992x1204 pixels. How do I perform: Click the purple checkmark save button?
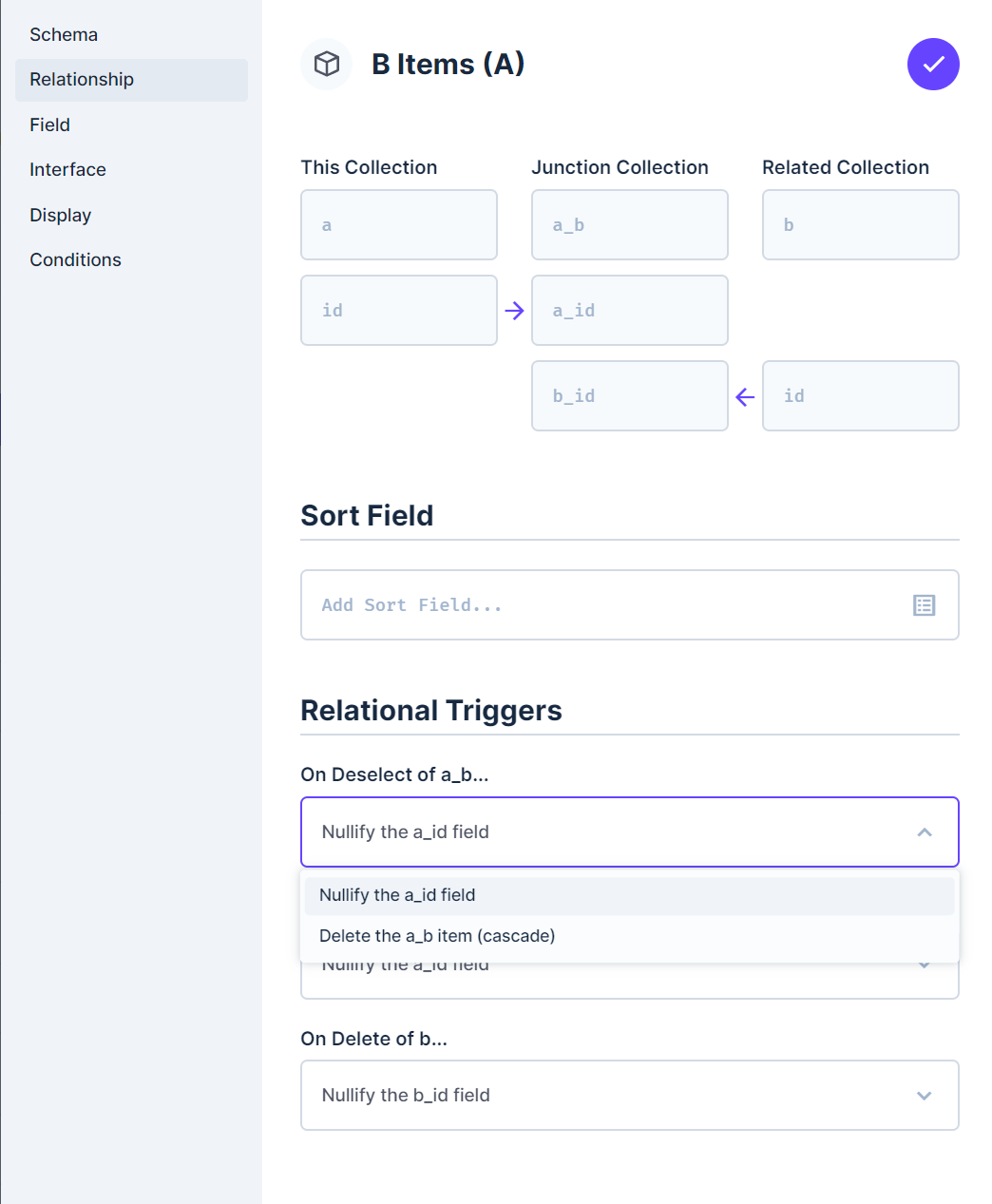coord(933,64)
